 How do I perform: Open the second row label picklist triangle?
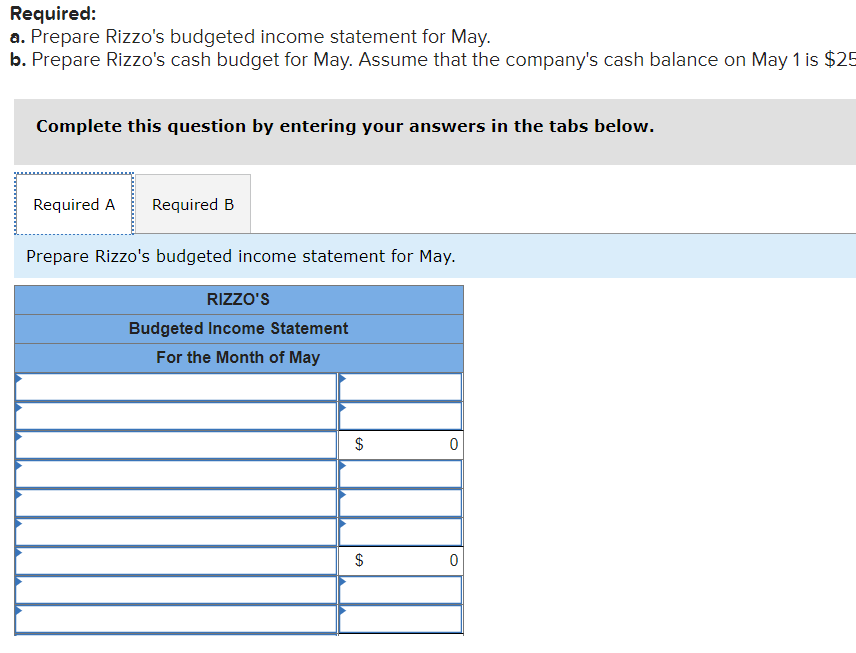coord(17,409)
